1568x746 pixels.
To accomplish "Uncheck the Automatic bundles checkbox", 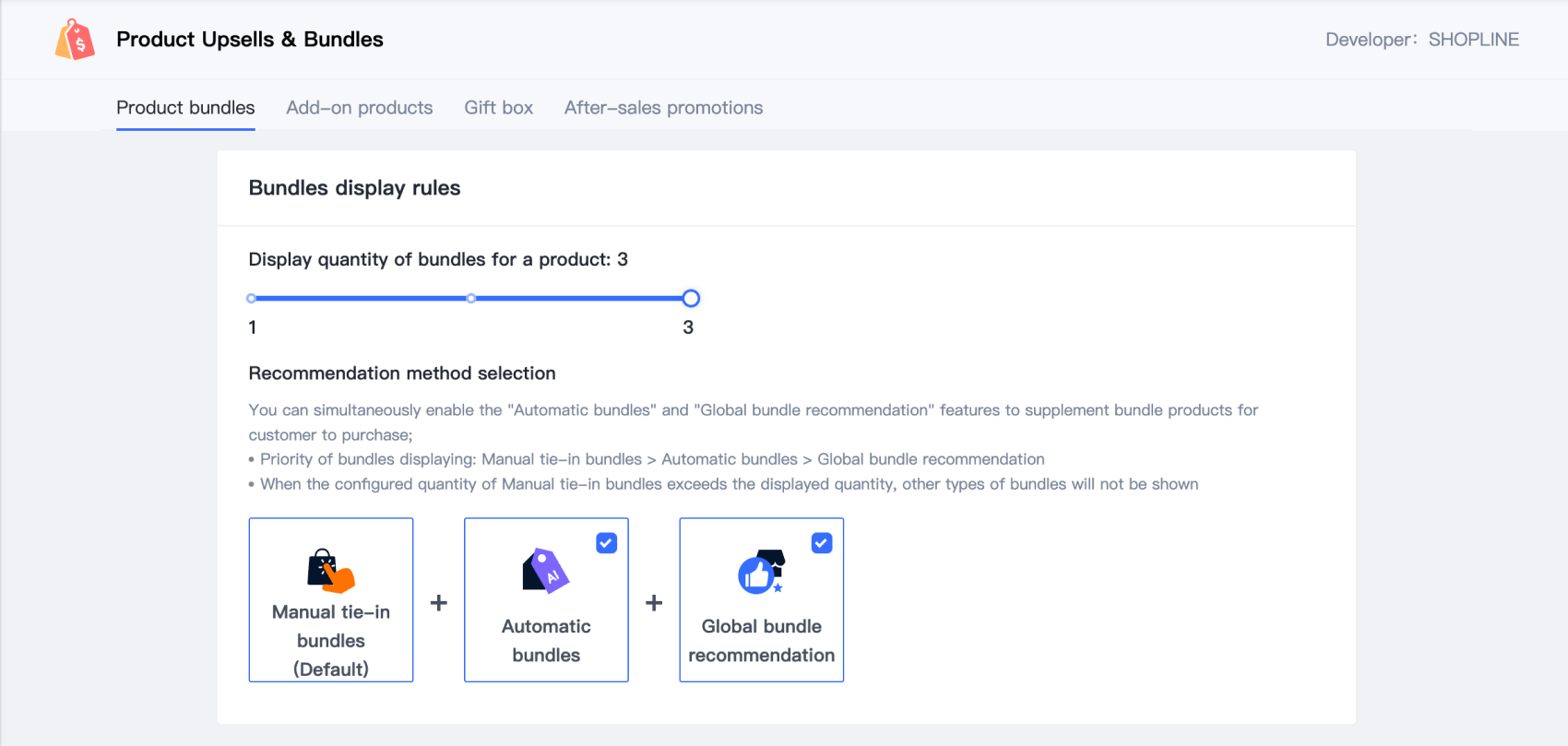I will click(x=606, y=543).
